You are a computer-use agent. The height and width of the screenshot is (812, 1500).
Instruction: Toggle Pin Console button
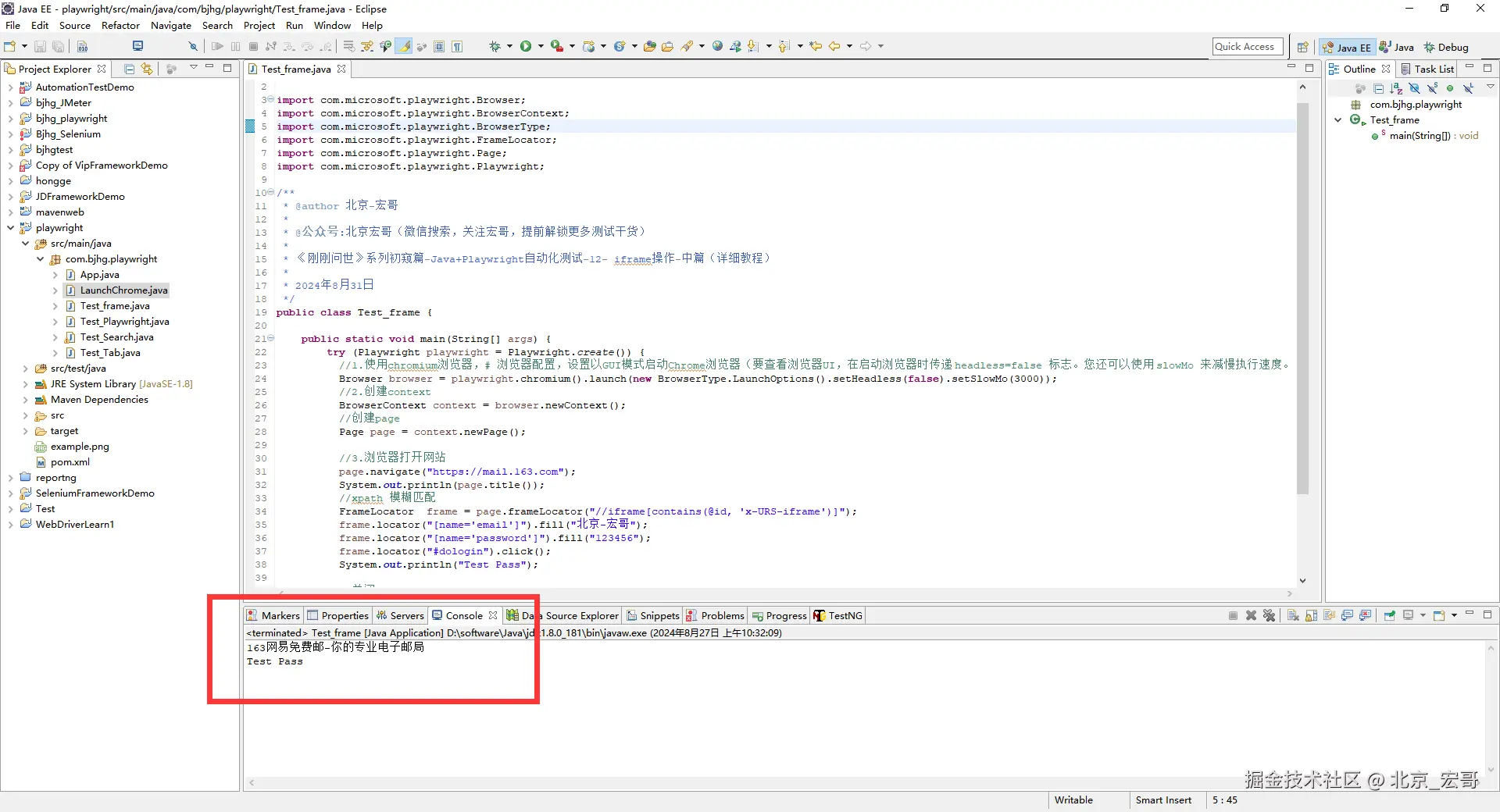(1389, 615)
